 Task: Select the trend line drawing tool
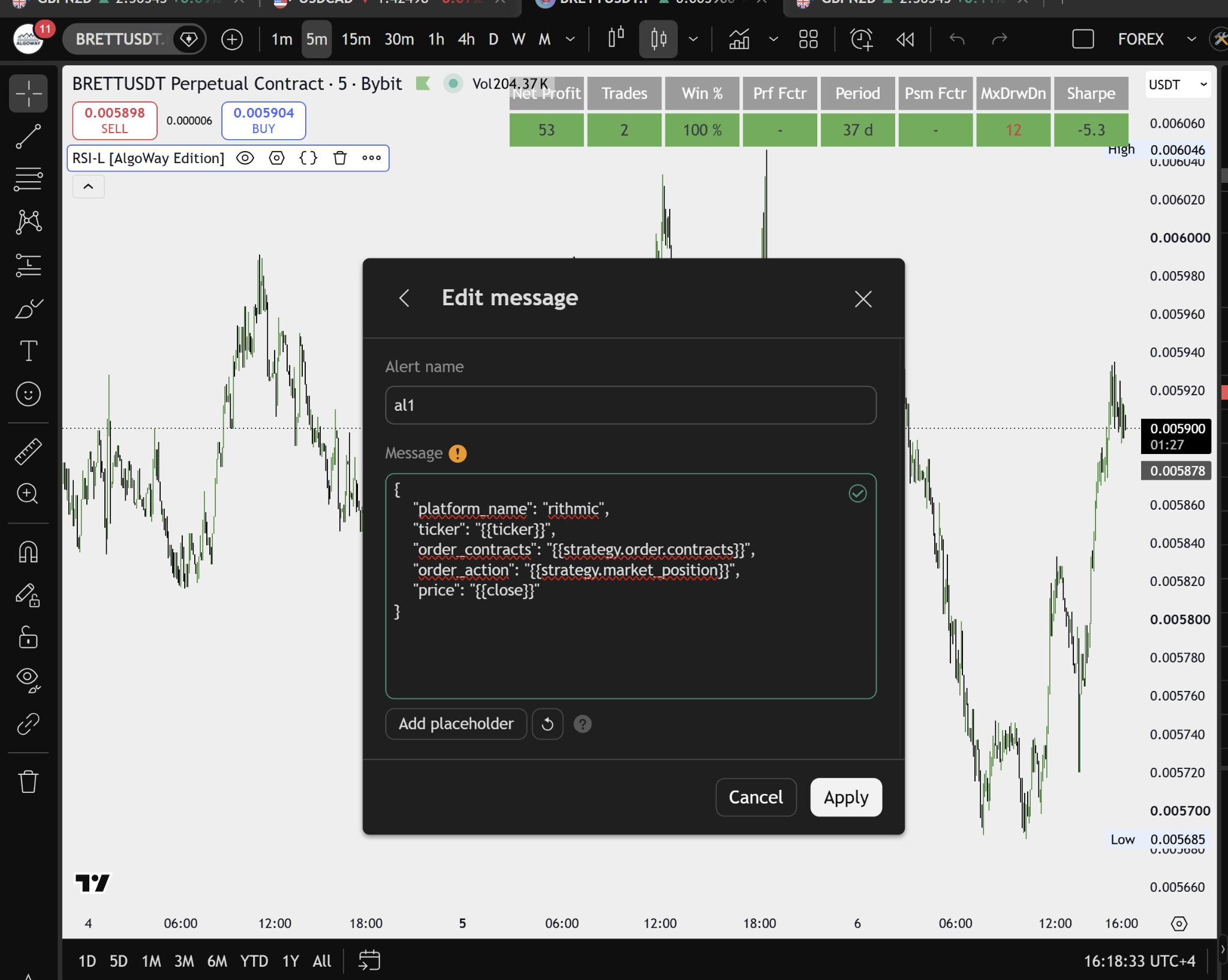[x=28, y=137]
